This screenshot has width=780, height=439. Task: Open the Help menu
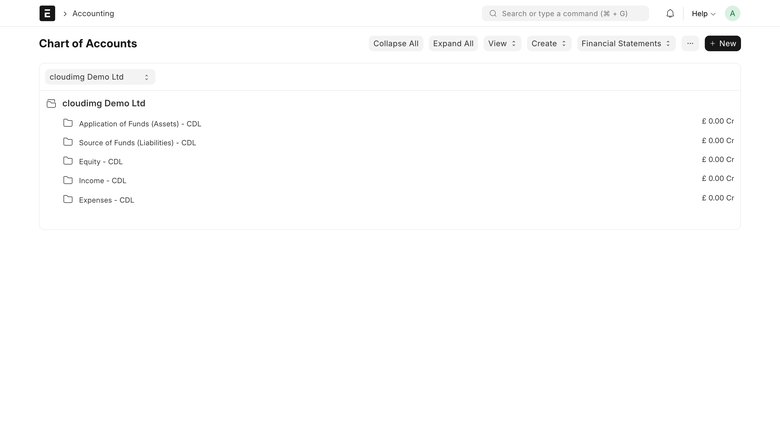click(x=703, y=13)
